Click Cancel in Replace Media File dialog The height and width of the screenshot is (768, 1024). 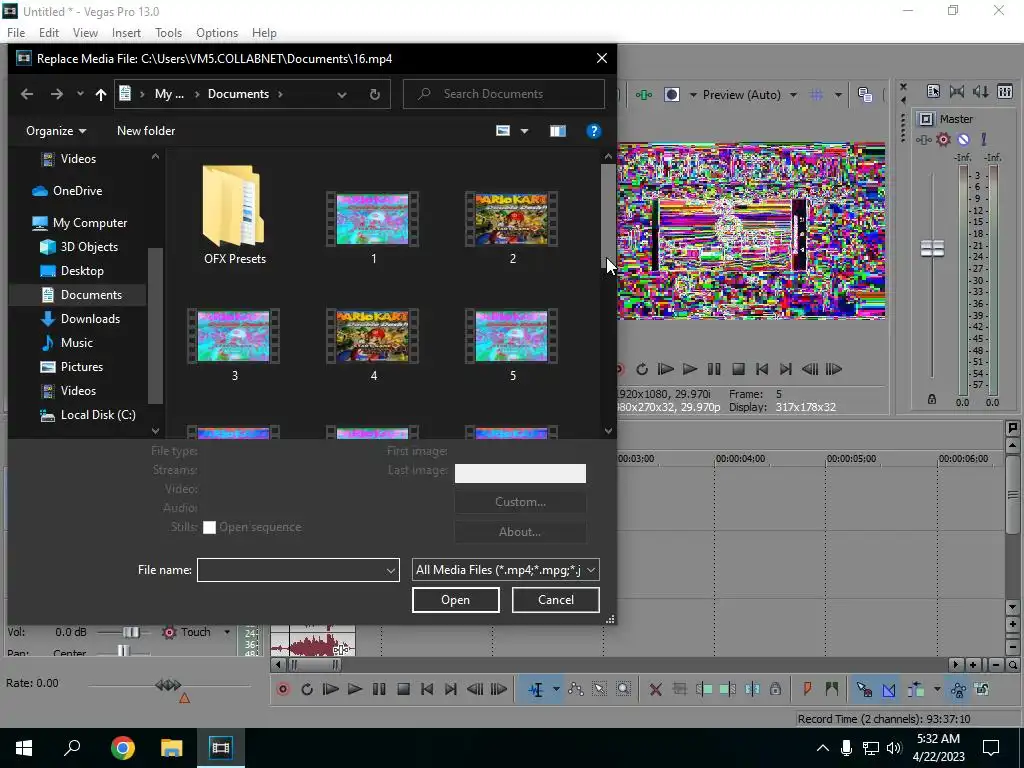[556, 600]
